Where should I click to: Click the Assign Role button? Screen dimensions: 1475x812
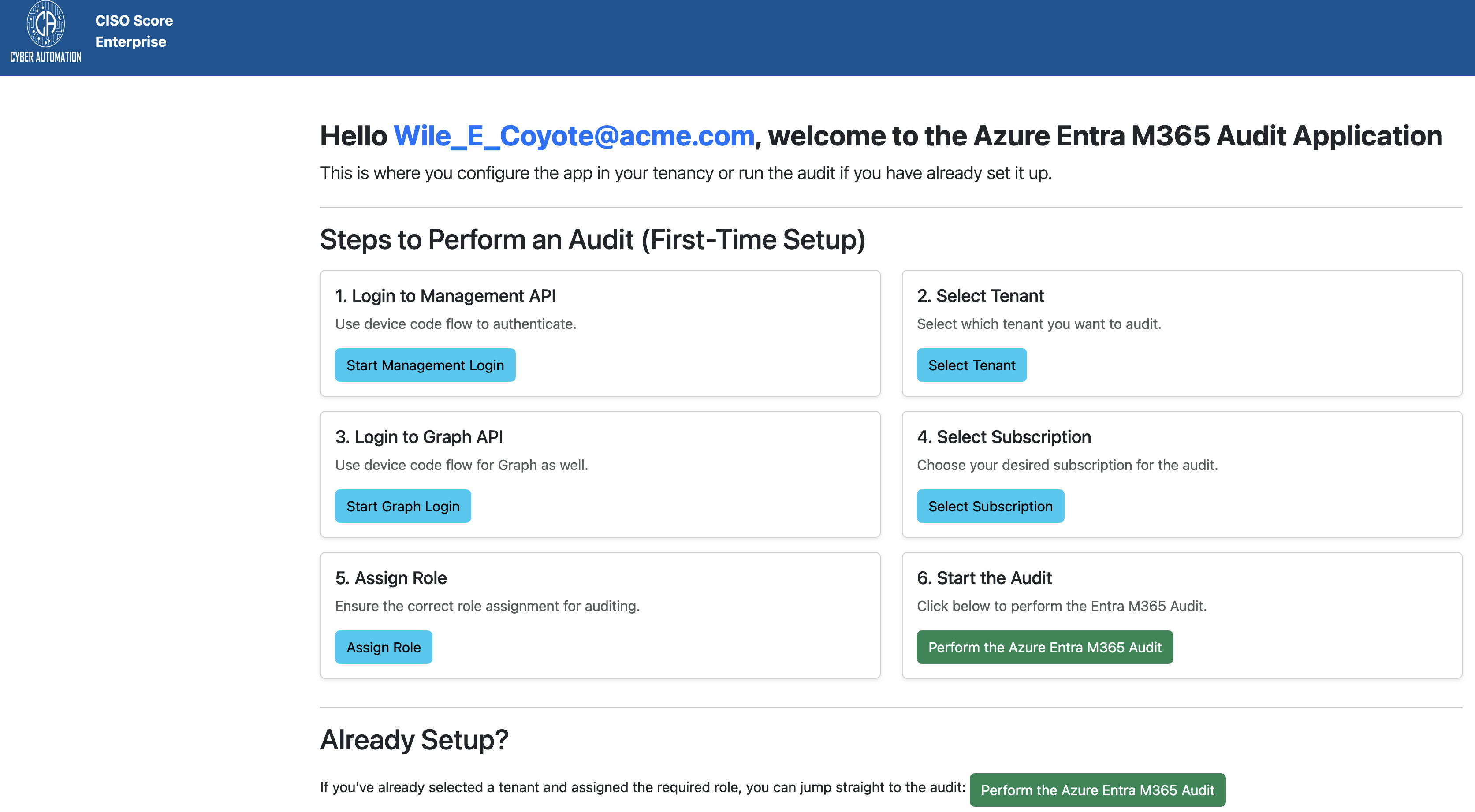click(x=383, y=647)
